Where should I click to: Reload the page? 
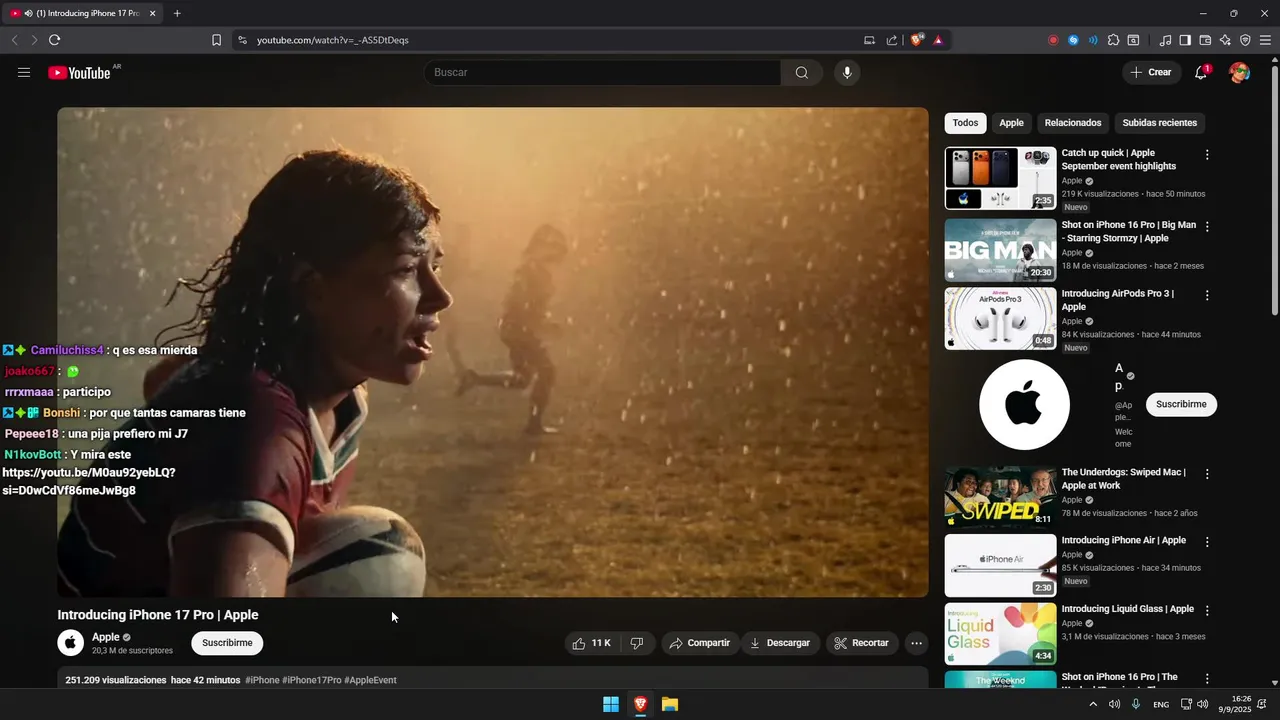[x=54, y=40]
